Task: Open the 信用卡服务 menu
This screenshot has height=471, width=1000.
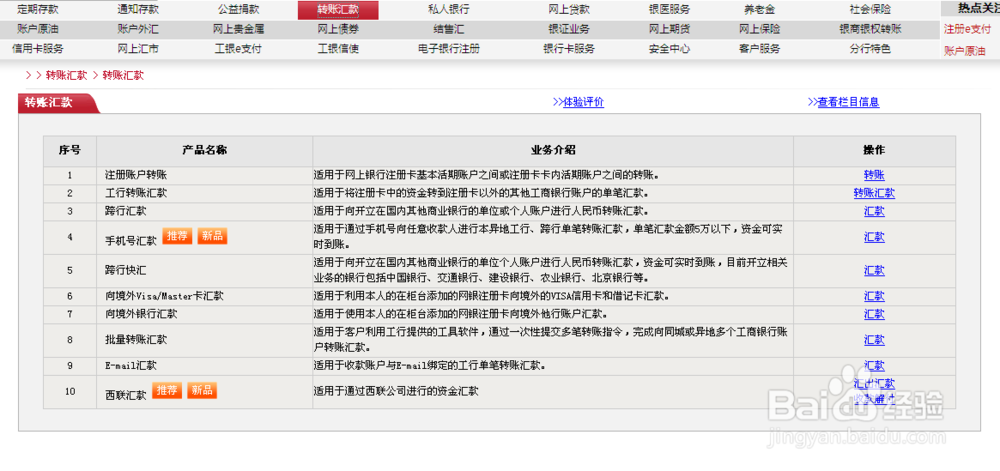Action: [38, 49]
